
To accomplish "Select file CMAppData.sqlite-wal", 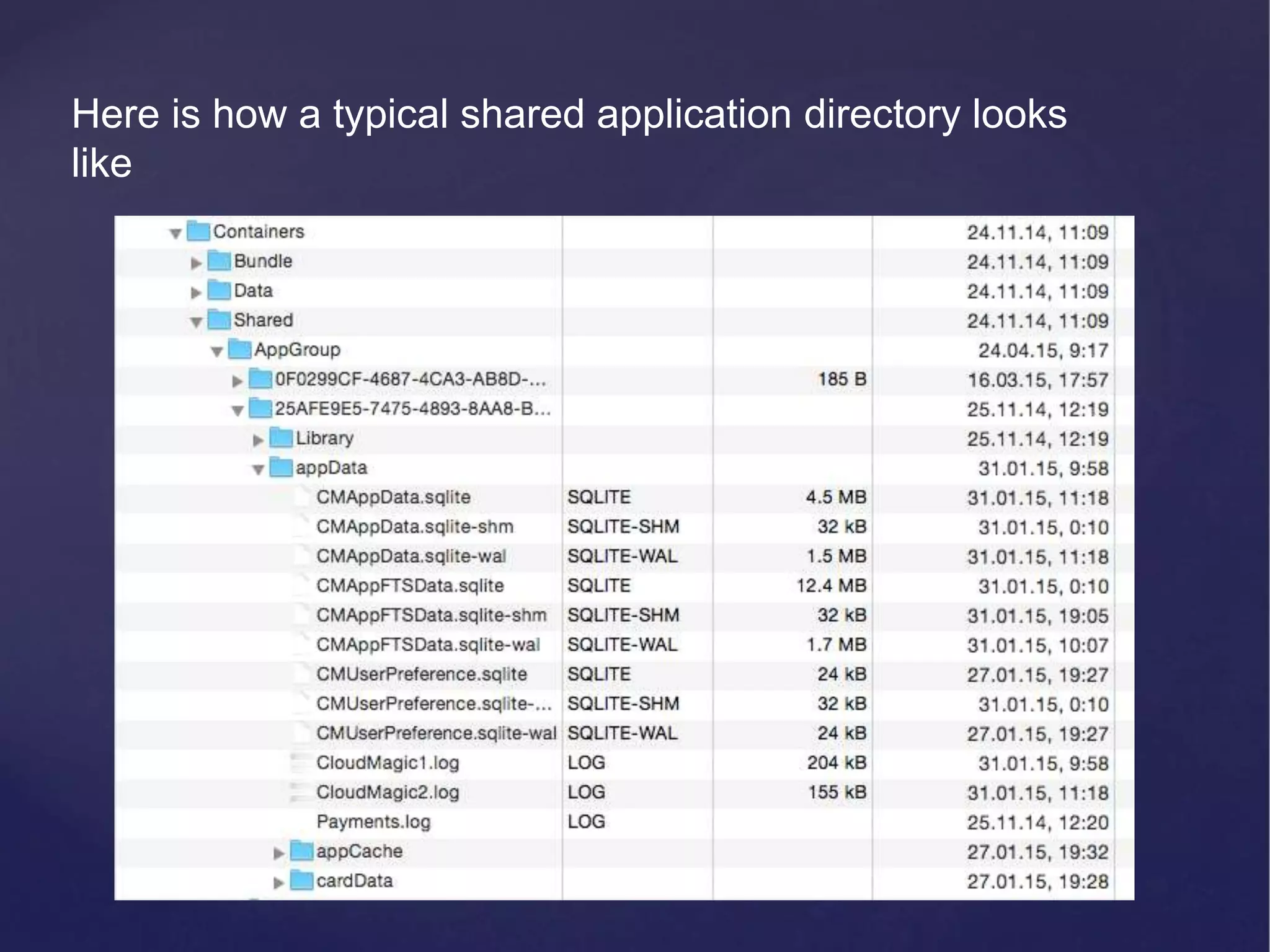I will [x=411, y=557].
